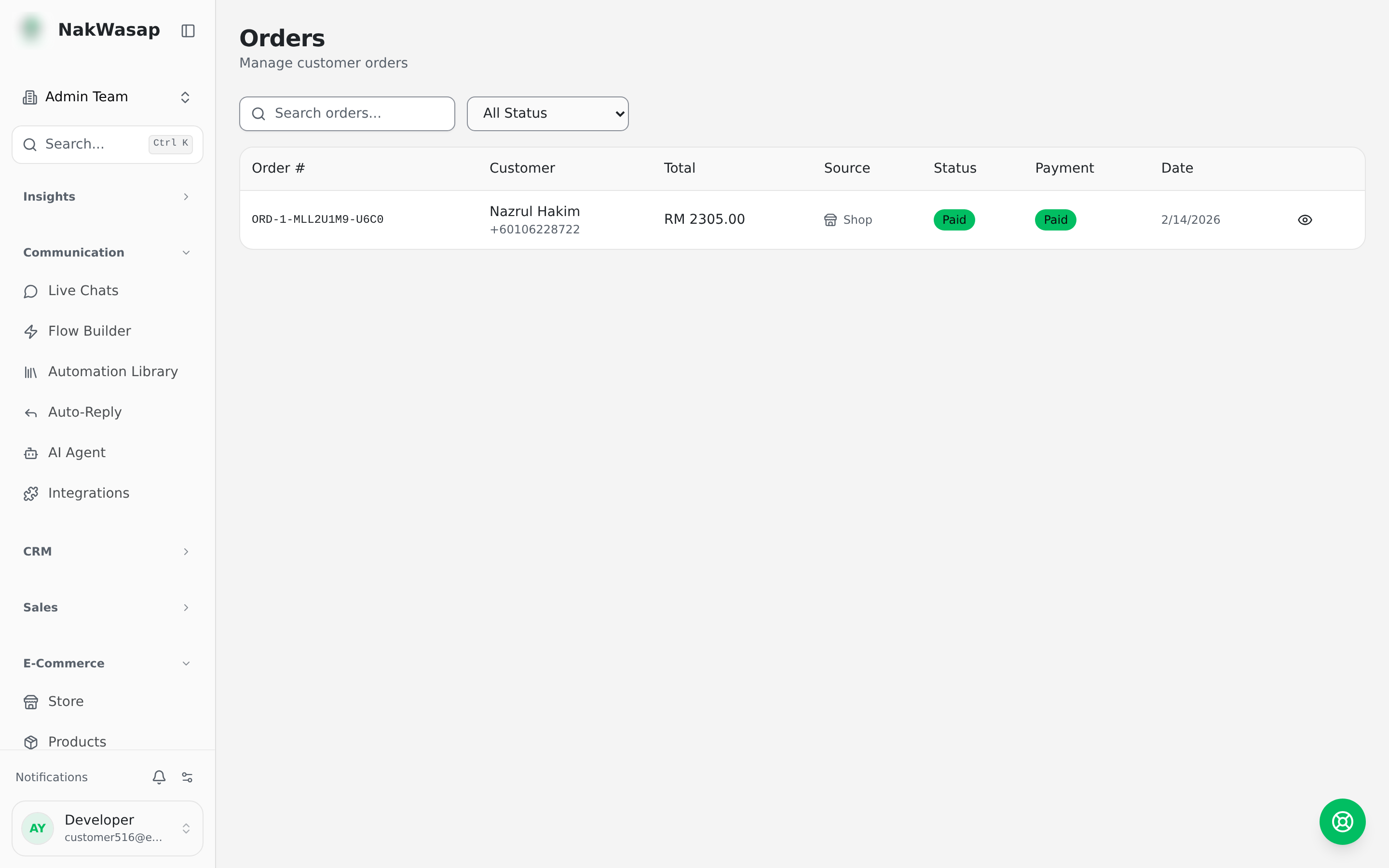Click the Products box icon
Image resolution: width=1389 pixels, height=868 pixels.
click(x=31, y=742)
